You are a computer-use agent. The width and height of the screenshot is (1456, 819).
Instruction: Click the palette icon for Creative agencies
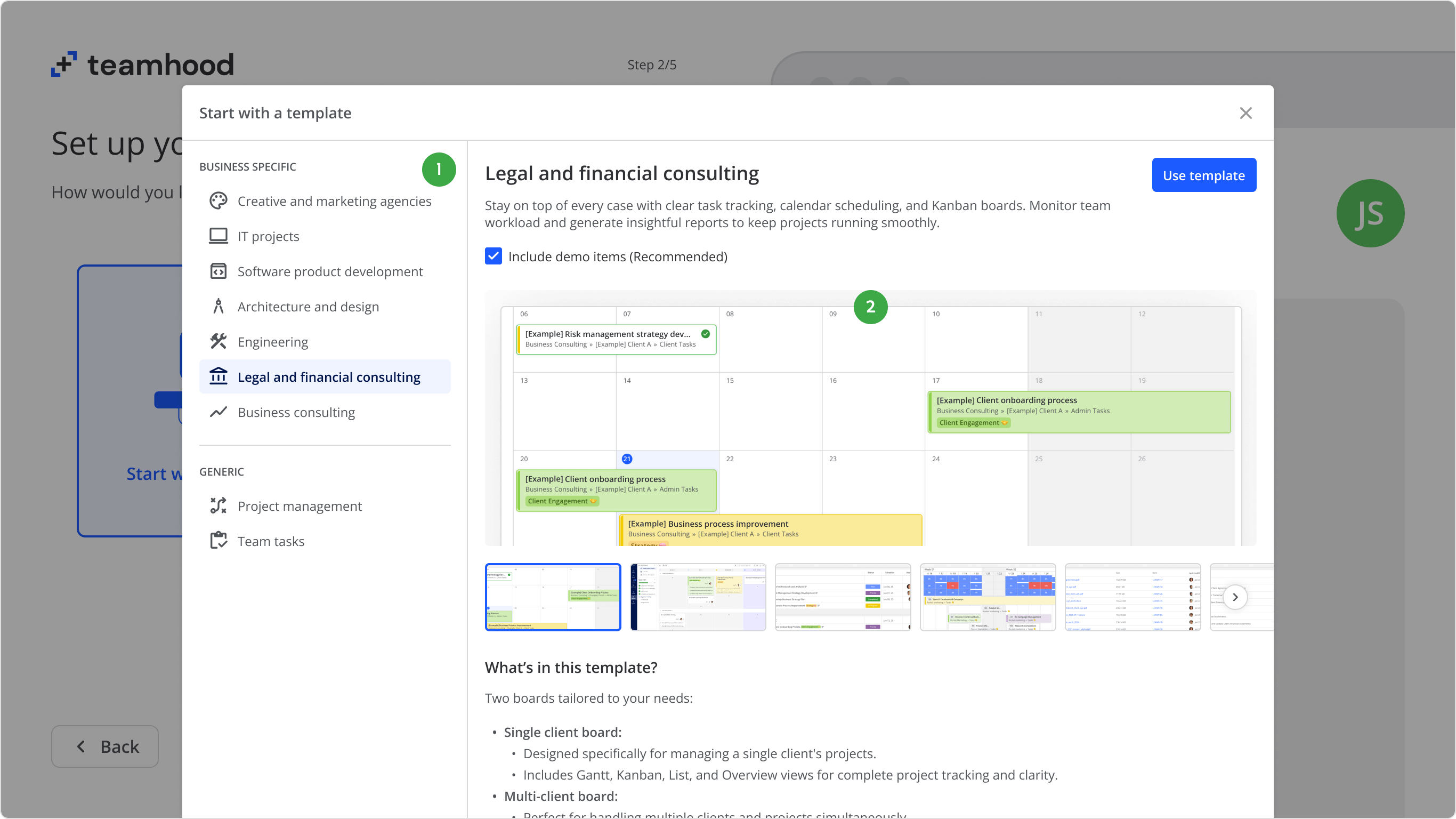tap(218, 201)
